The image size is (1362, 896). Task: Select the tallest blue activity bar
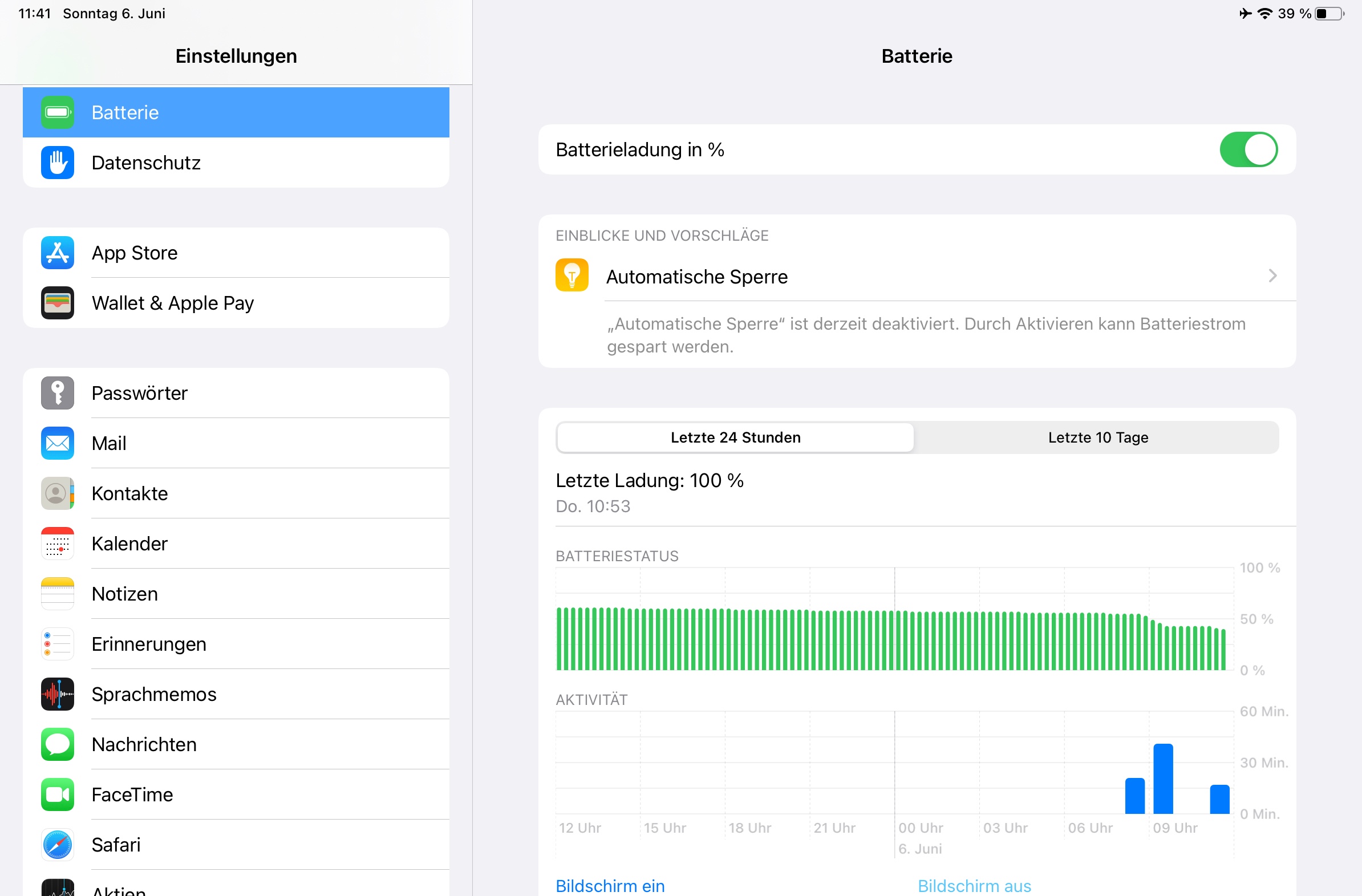pyautogui.click(x=1163, y=778)
